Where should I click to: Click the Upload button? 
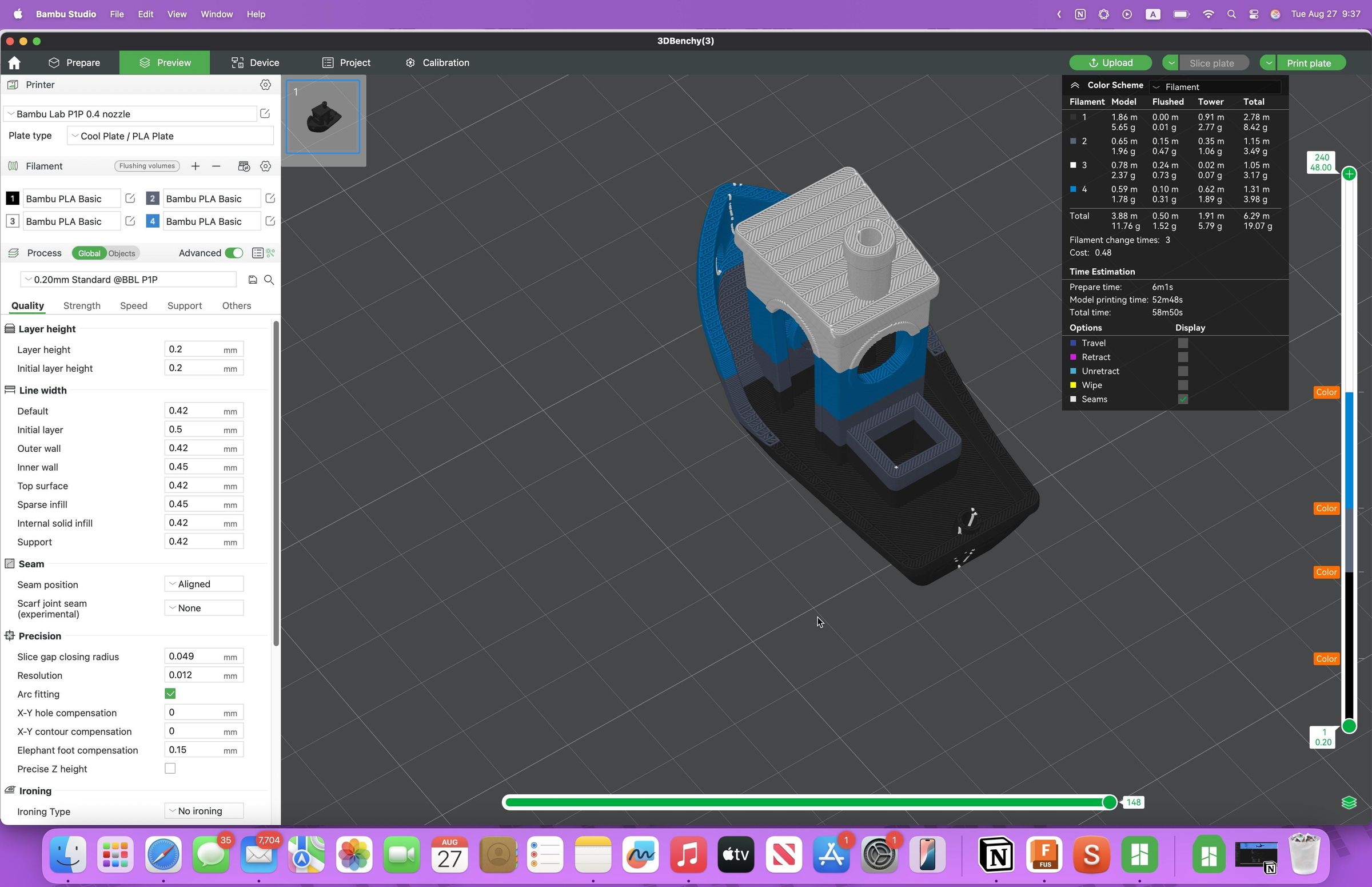coord(1111,62)
